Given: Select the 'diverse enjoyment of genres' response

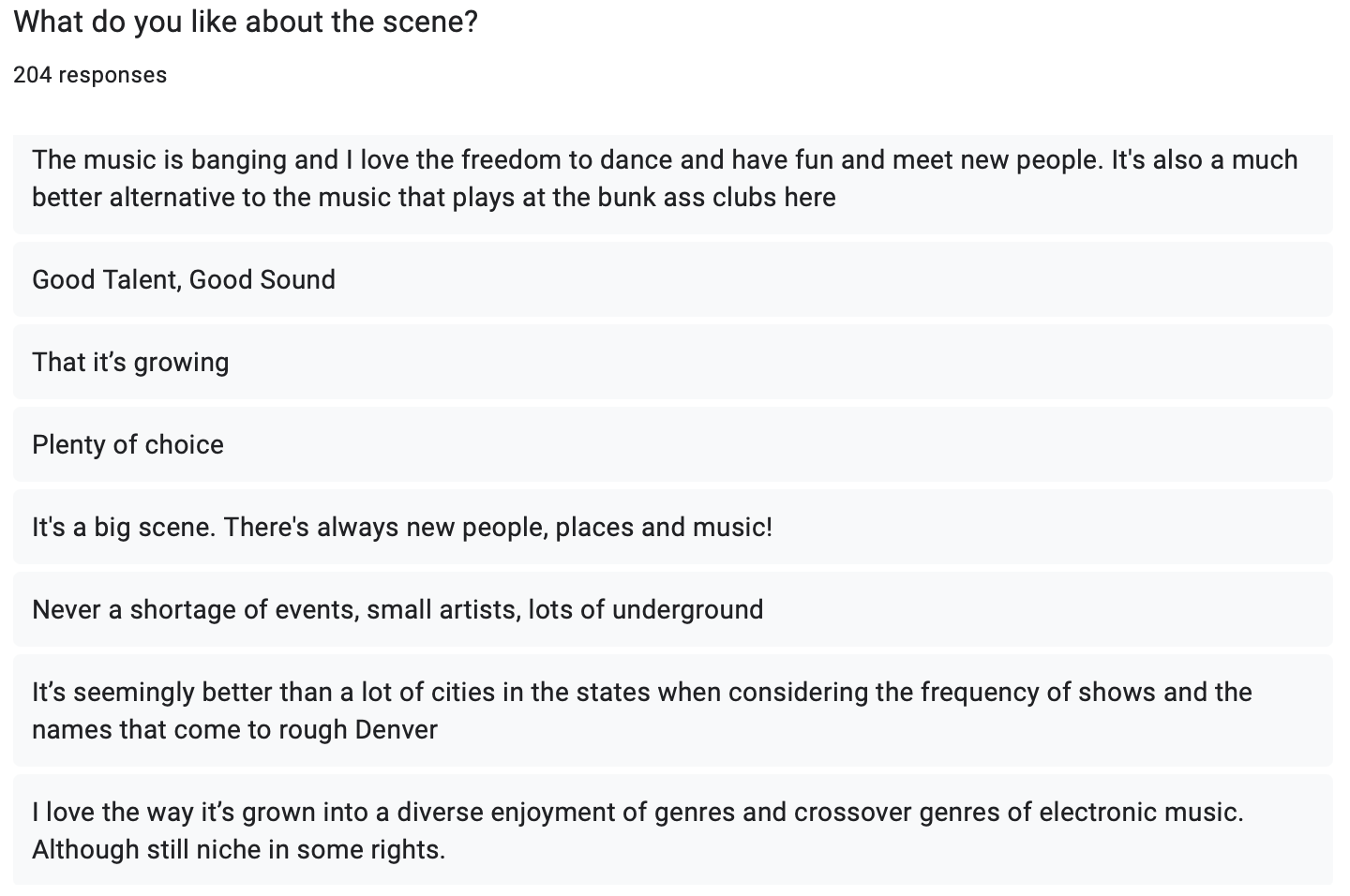Looking at the screenshot, I should click(673, 829).
